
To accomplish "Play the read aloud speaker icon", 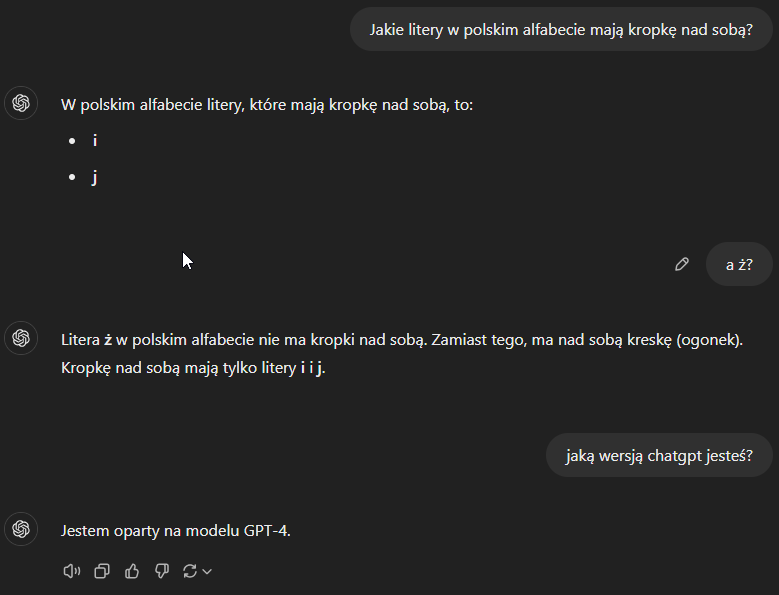I will pos(72,571).
